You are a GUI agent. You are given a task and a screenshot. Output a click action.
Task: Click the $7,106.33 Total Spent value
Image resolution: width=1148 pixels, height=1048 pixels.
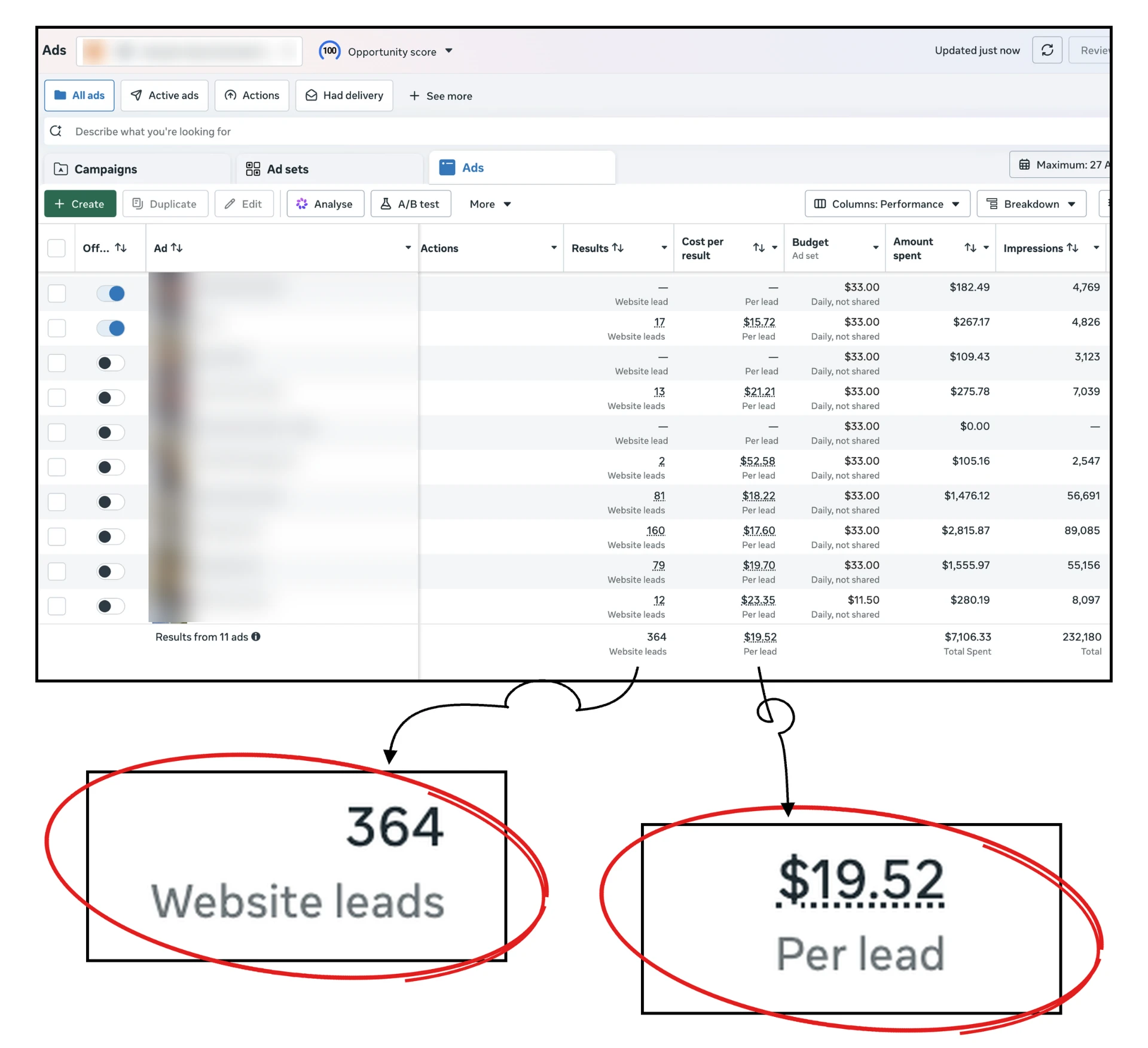(967, 637)
